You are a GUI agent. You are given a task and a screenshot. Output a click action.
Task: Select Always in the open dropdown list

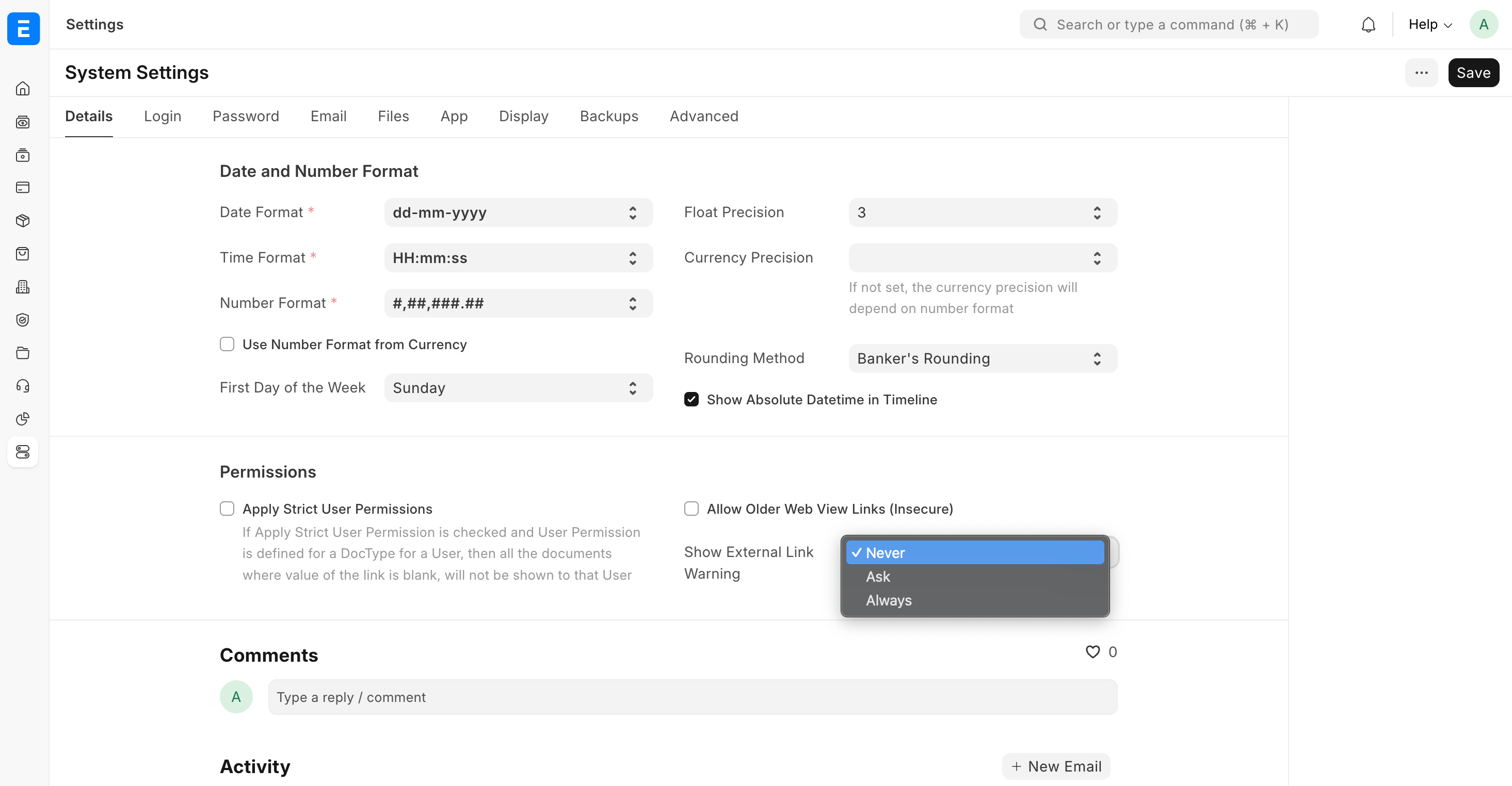889,600
